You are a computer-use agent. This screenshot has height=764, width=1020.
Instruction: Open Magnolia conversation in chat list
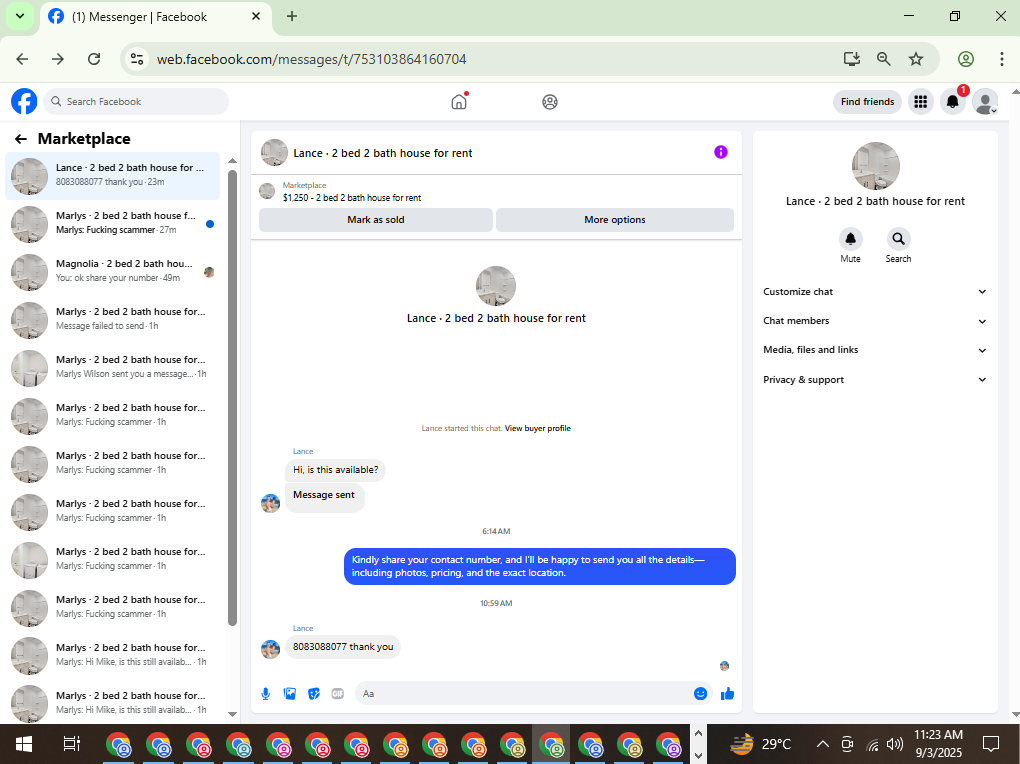click(x=113, y=272)
